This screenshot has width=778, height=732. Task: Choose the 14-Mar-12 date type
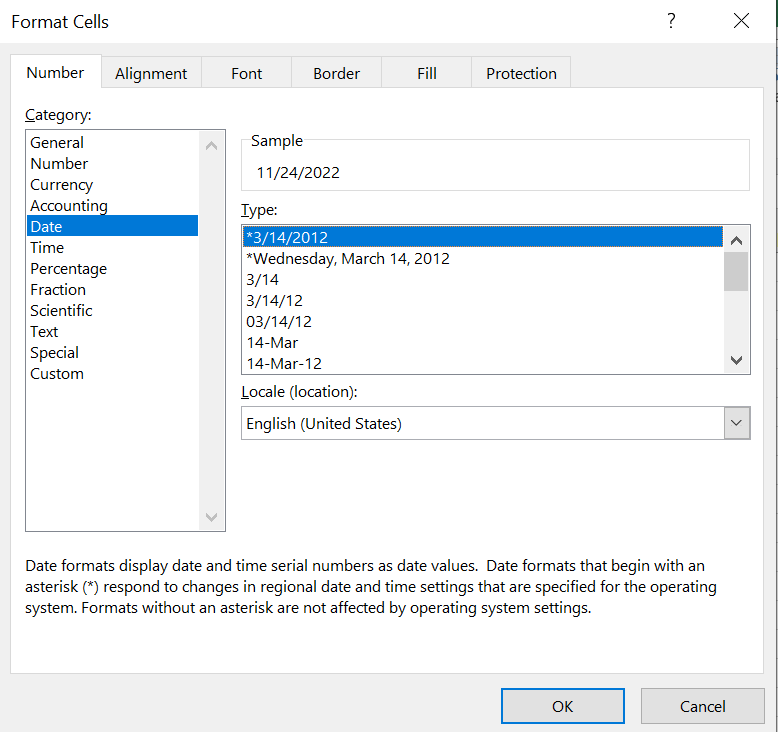tap(284, 364)
